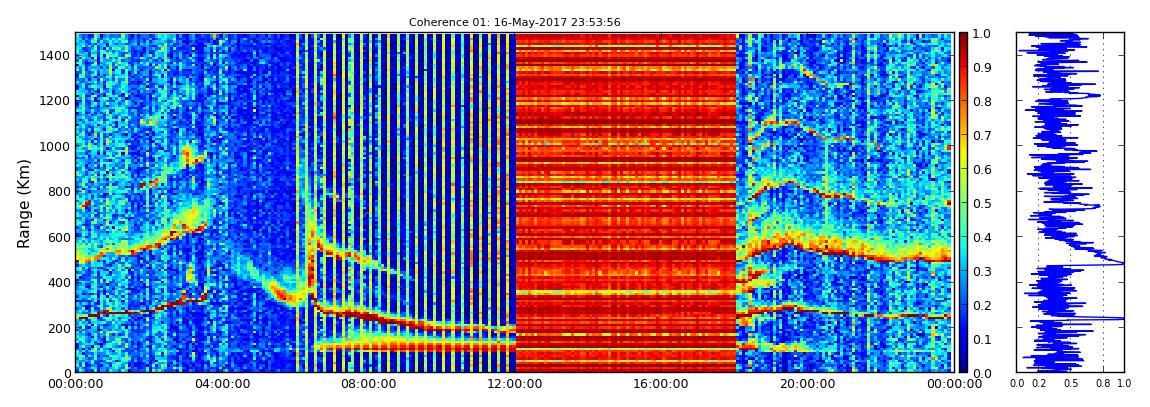Click the dark blue bottom of the colorbar

click(x=963, y=367)
